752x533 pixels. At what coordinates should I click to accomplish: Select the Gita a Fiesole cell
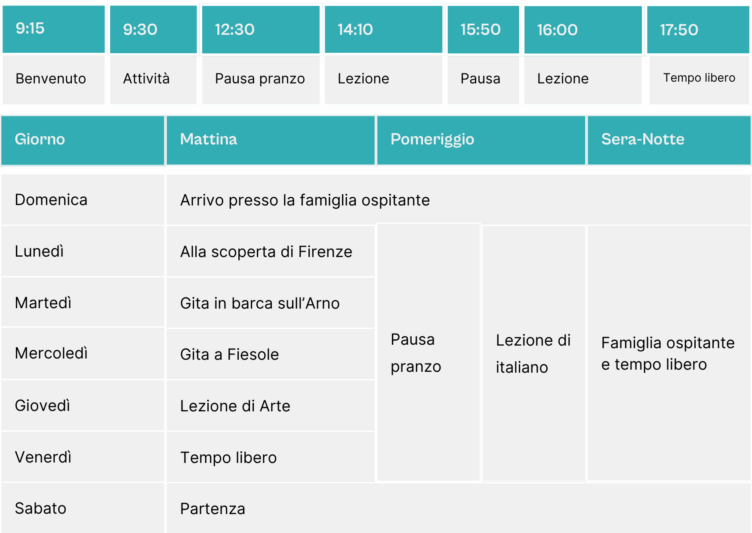pyautogui.click(x=230, y=355)
